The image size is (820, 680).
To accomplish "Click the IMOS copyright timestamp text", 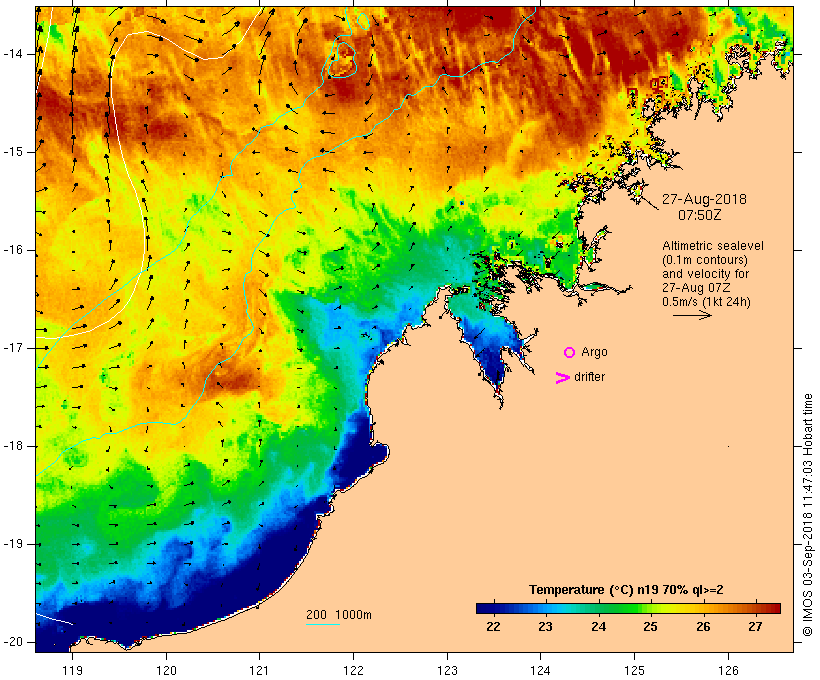I will (808, 515).
